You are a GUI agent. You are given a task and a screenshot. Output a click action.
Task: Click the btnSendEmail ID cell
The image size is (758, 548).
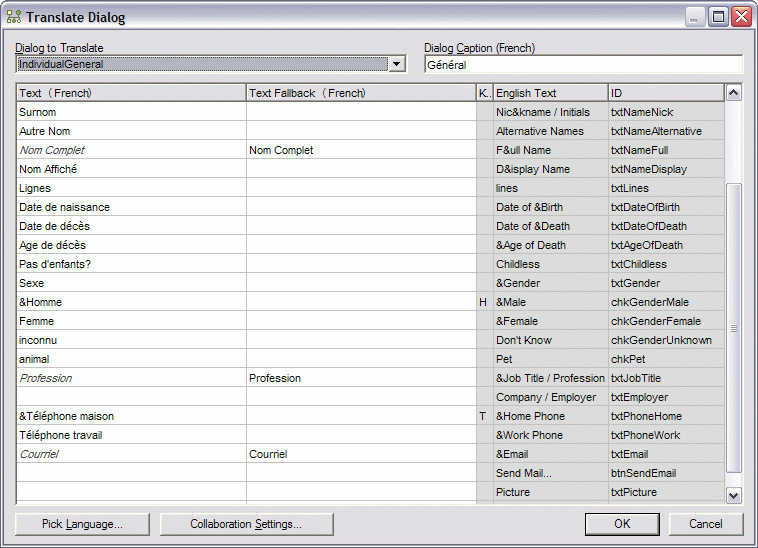(666, 473)
